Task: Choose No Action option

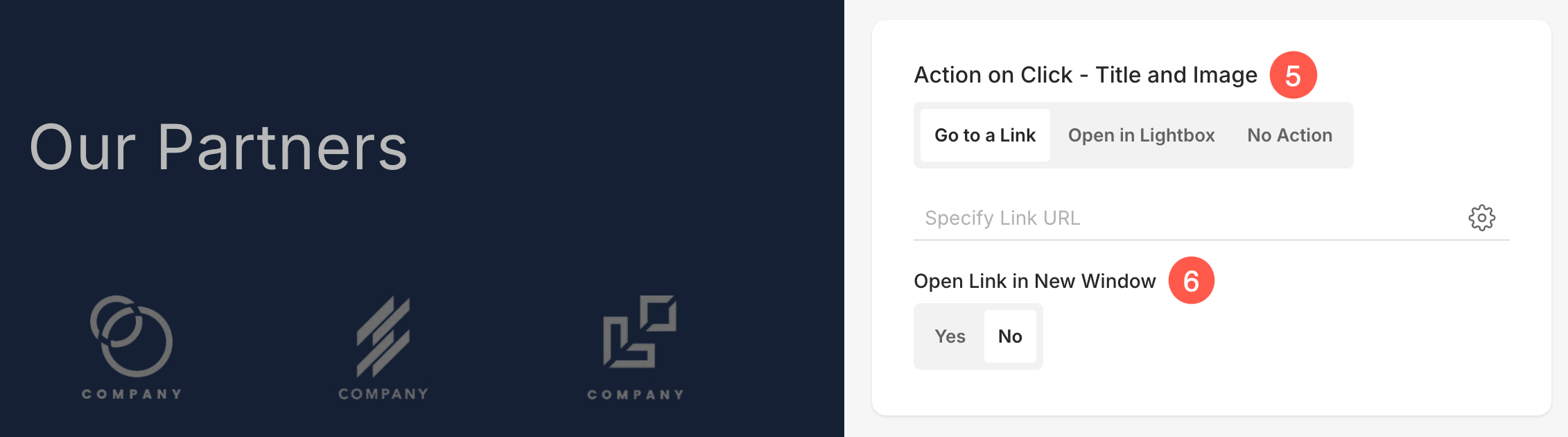Action: click(x=1289, y=135)
